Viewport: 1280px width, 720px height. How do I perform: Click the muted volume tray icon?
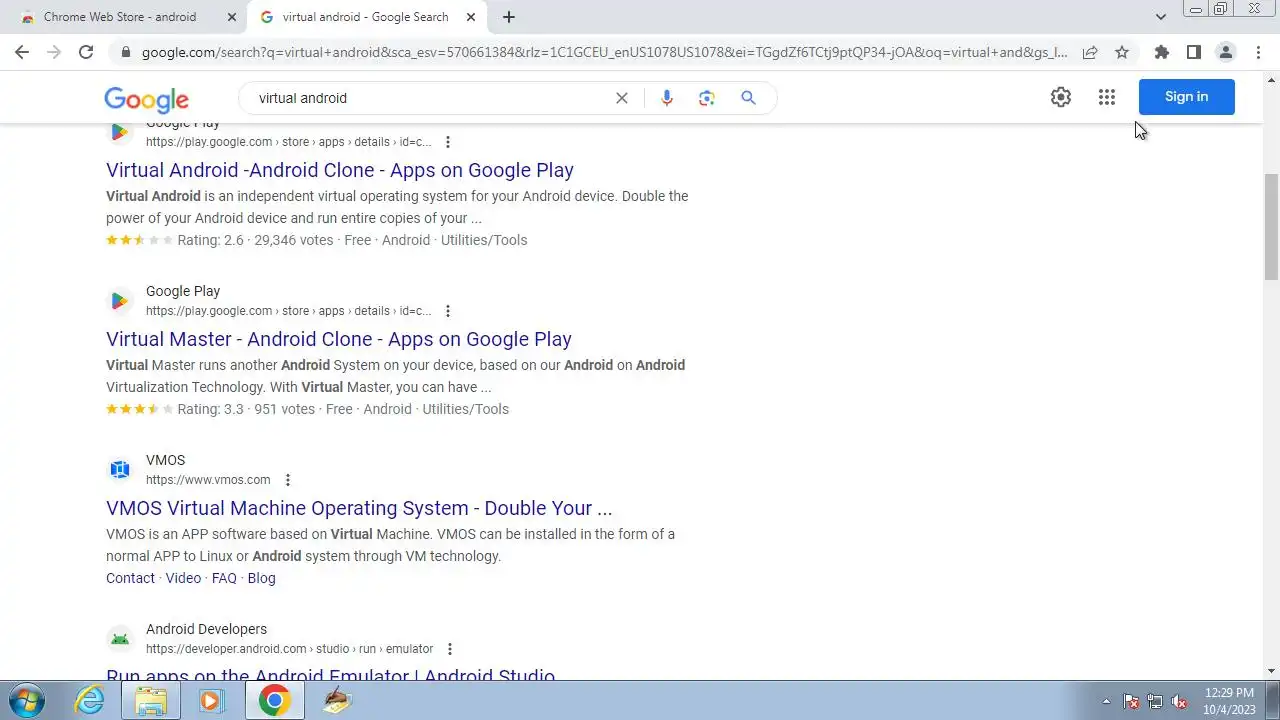[1179, 701]
